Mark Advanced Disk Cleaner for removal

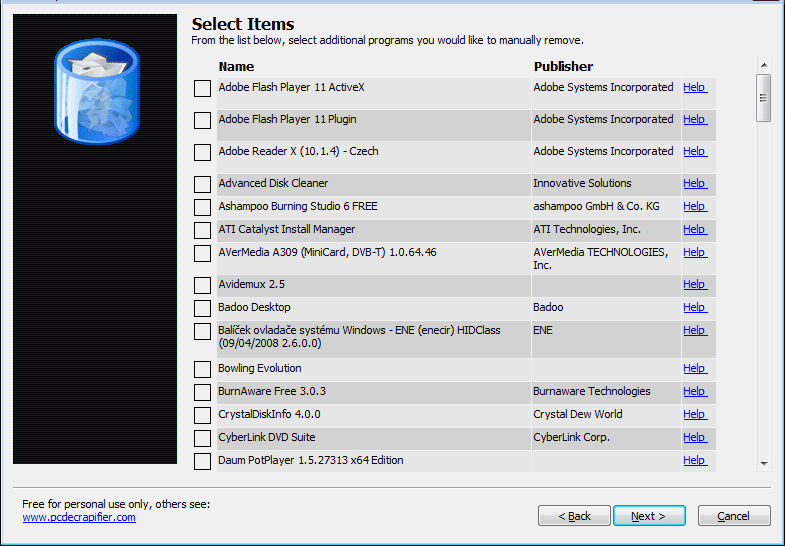pos(202,185)
